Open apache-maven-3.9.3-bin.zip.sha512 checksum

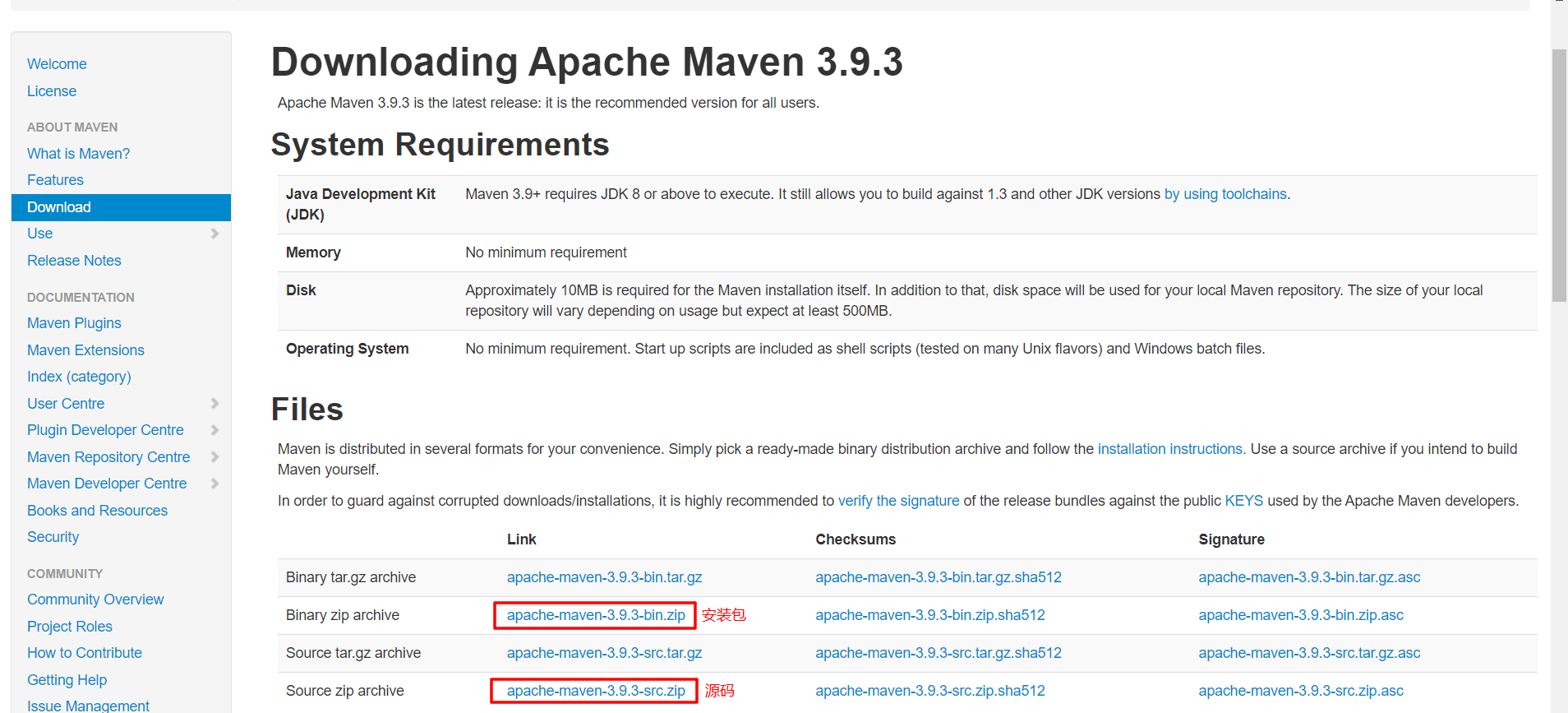[x=930, y=615]
